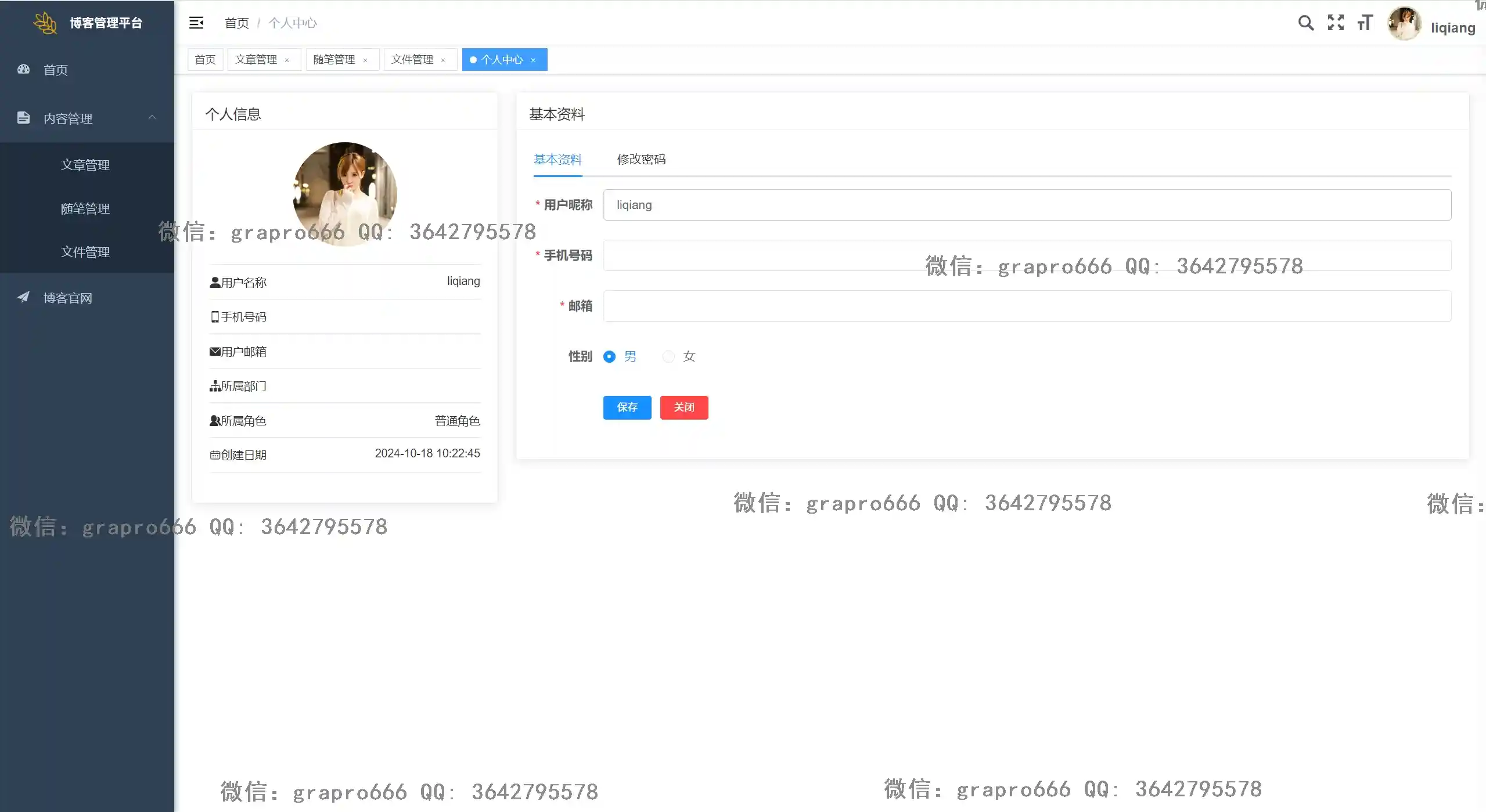
Task: Open the liqiang user avatar dropdown
Action: click(1404, 24)
